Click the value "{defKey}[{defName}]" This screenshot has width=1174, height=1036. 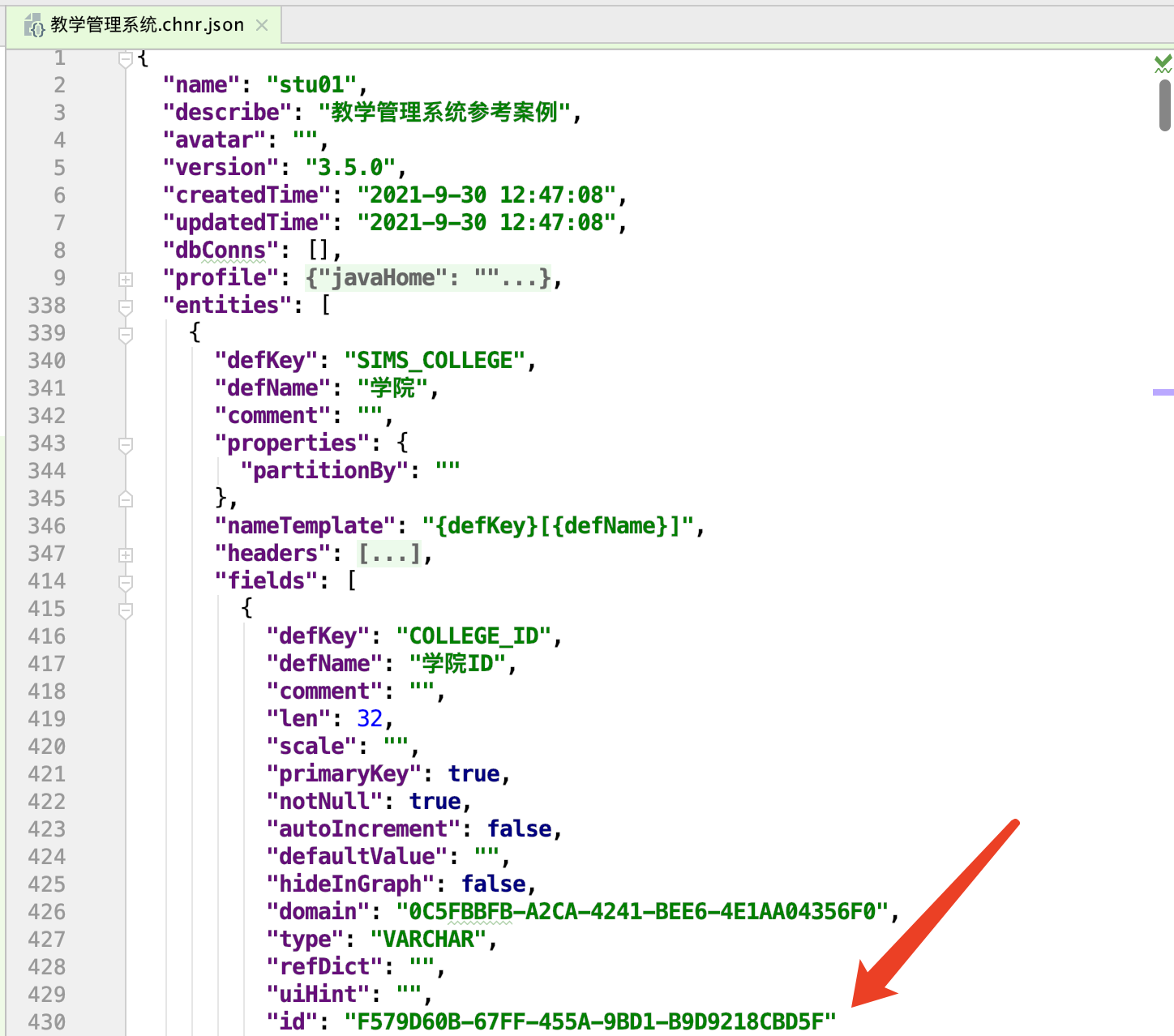[558, 526]
